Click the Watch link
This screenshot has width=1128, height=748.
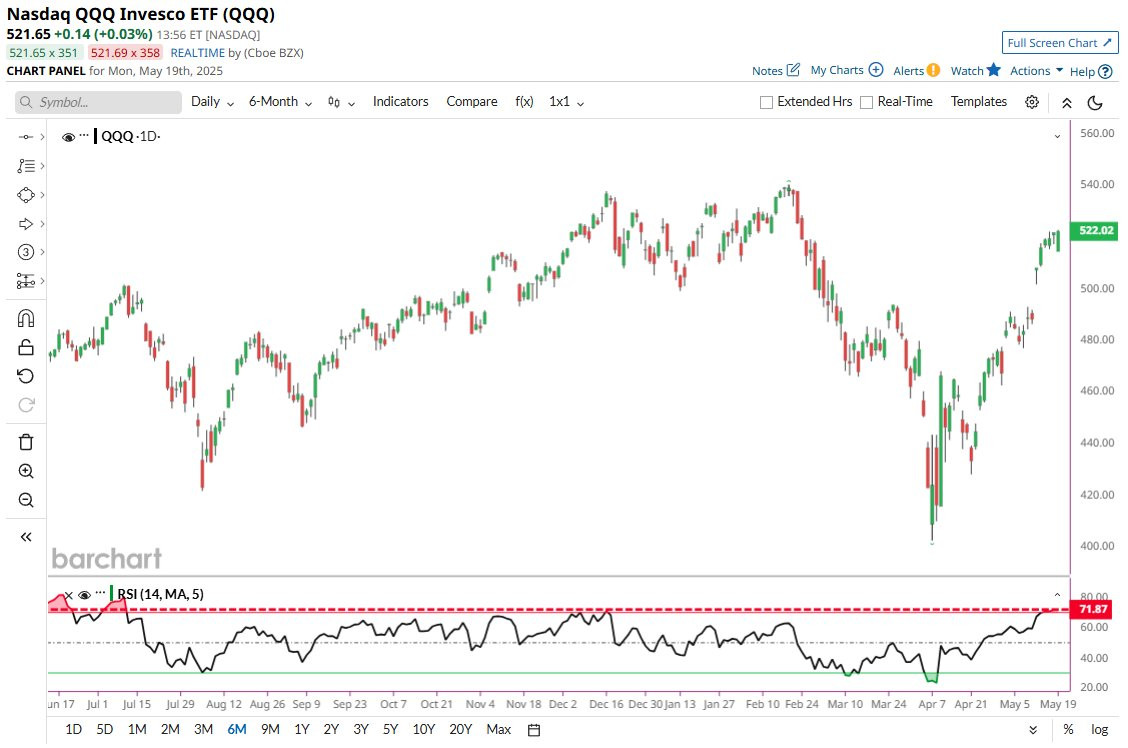click(x=967, y=70)
